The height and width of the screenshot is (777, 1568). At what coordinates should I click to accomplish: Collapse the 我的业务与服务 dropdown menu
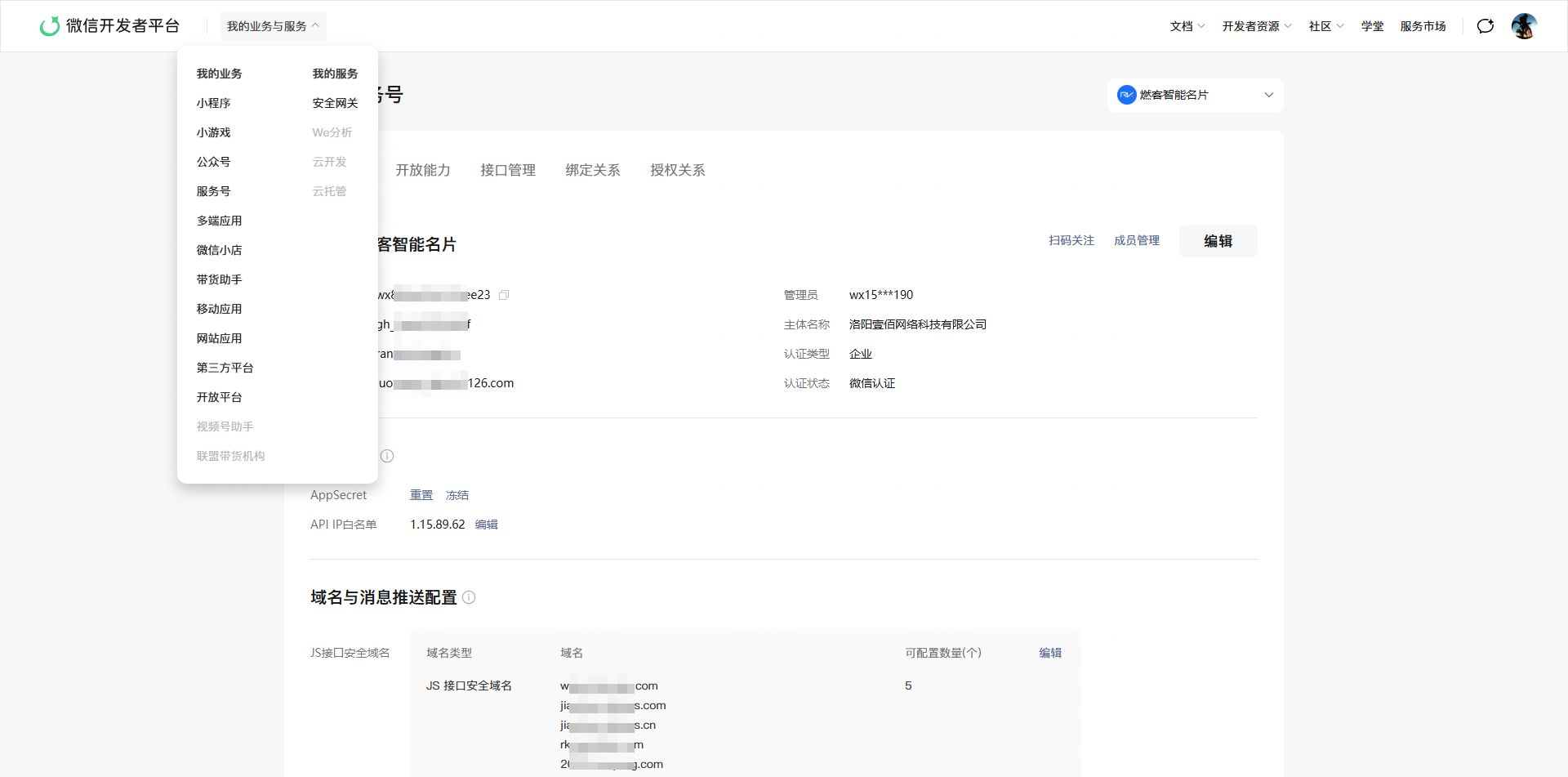click(x=273, y=26)
